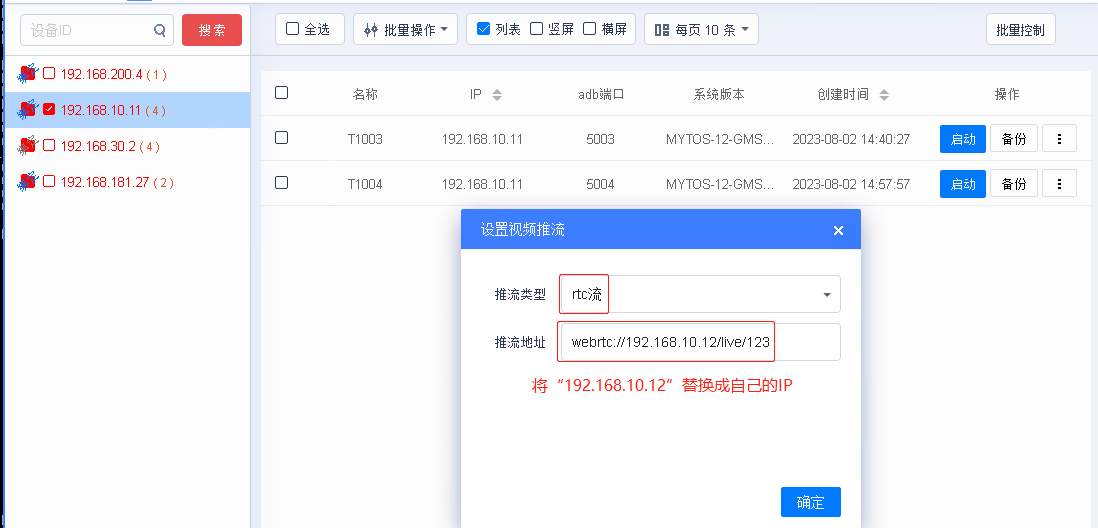Click the adb端口 column header
The height and width of the screenshot is (528, 1098).
[x=600, y=95]
